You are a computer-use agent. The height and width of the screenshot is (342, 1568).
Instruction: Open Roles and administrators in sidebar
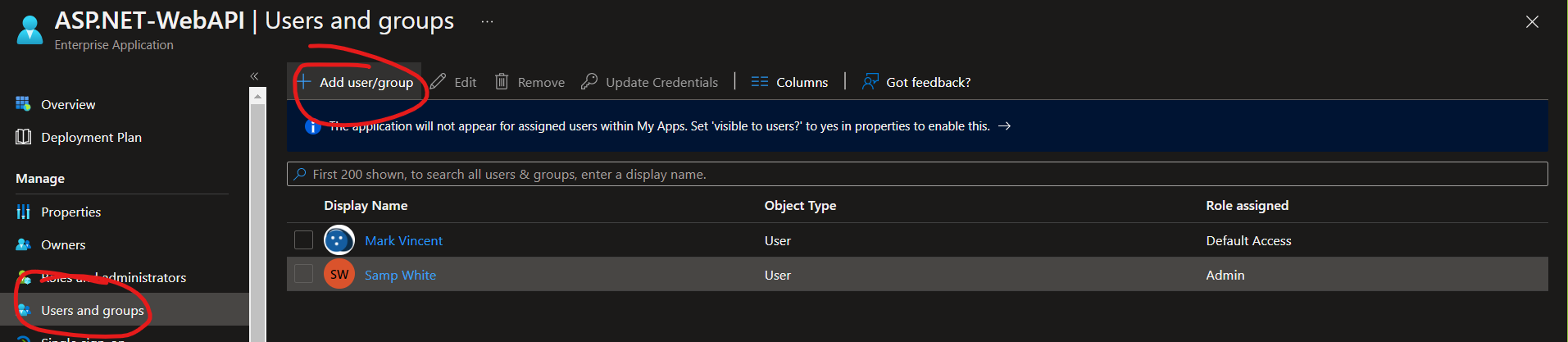point(113,277)
